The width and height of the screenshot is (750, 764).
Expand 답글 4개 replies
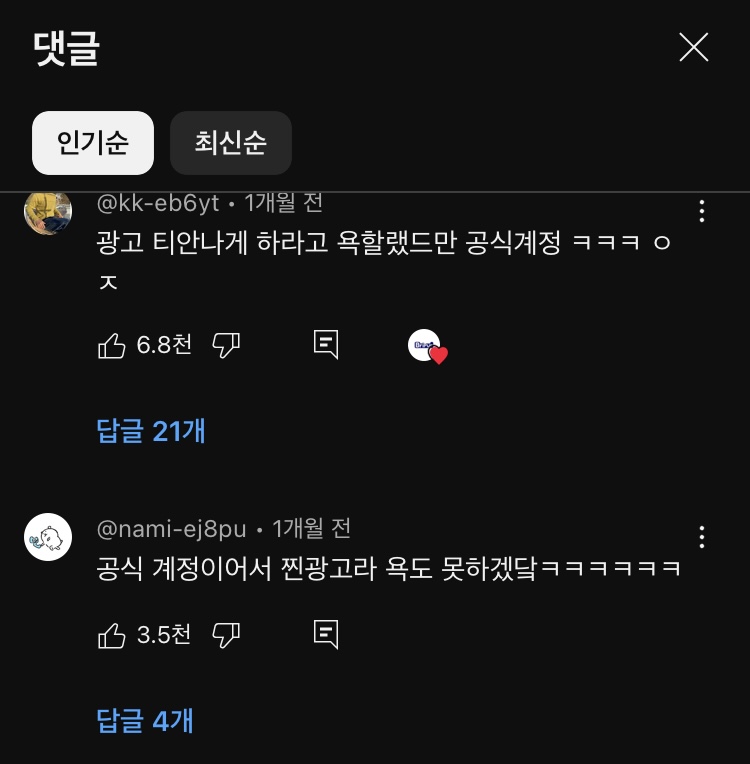(x=145, y=721)
